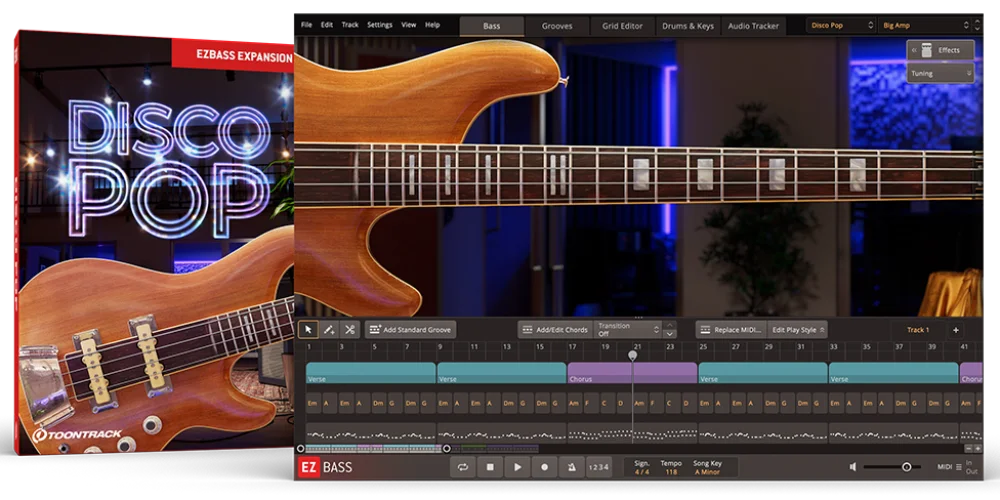
Task: Expand the Tuning panel
Action: click(940, 73)
